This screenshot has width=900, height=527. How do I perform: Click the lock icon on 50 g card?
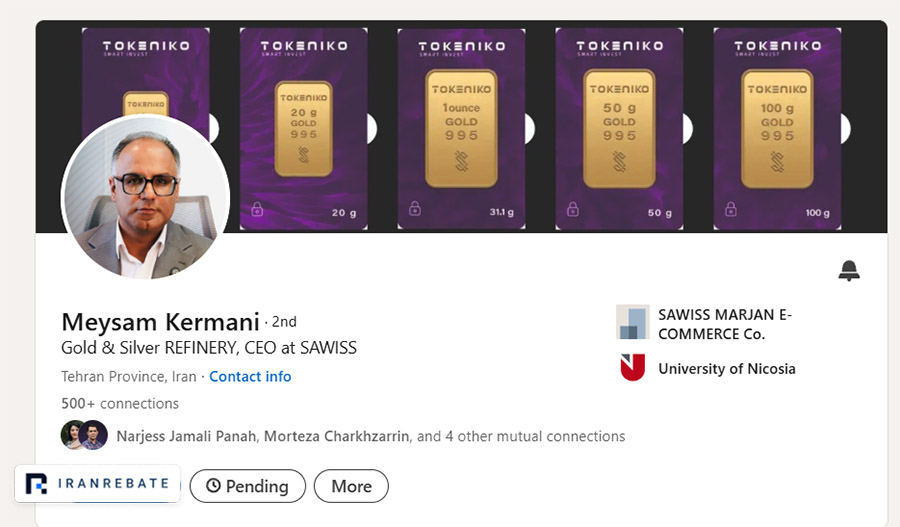573,209
